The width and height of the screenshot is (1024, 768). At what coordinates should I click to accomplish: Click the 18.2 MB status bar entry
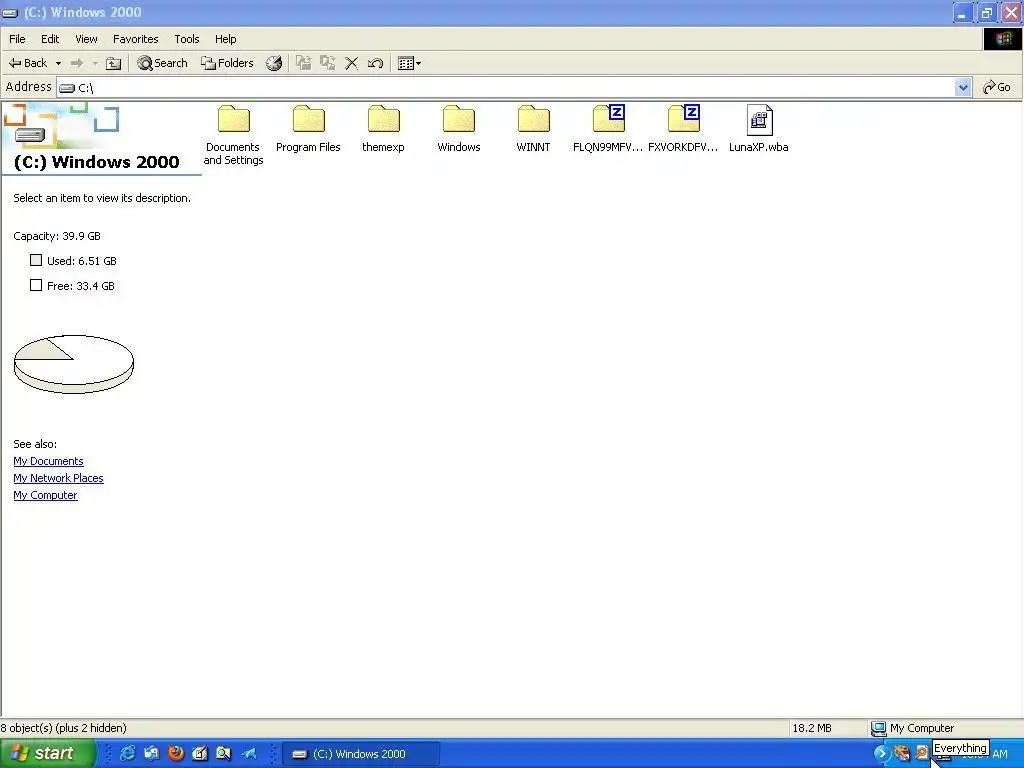812,728
